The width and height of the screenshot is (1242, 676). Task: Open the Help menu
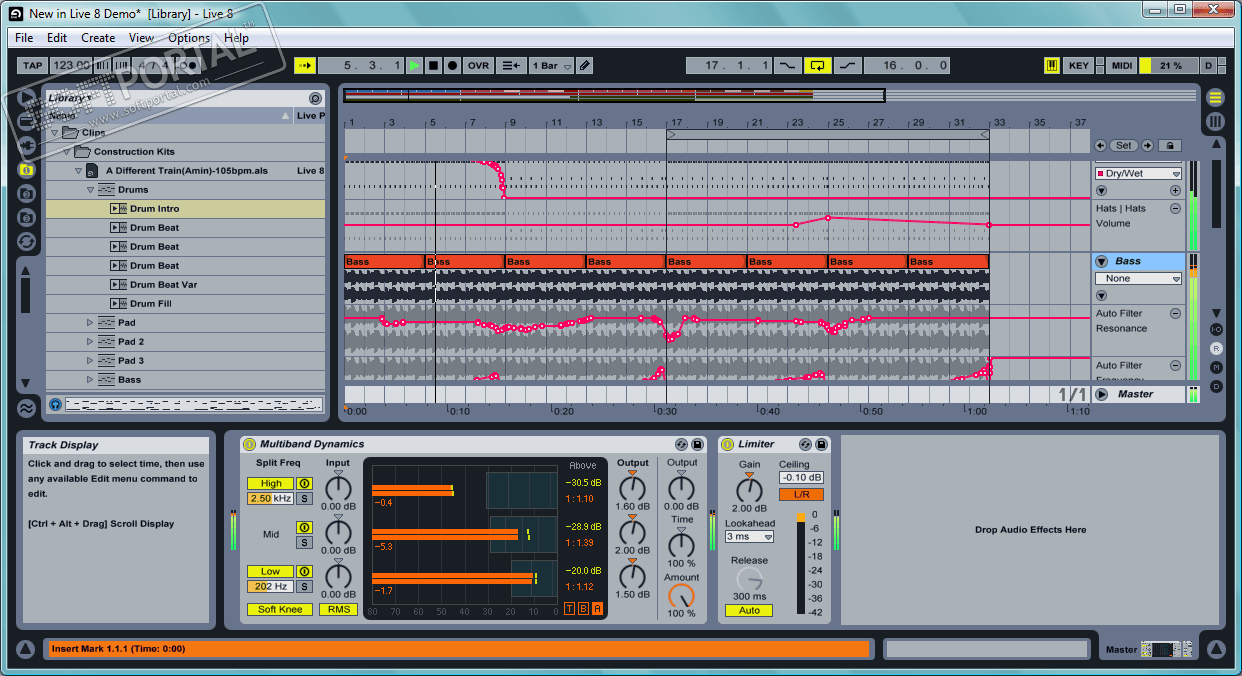[236, 38]
